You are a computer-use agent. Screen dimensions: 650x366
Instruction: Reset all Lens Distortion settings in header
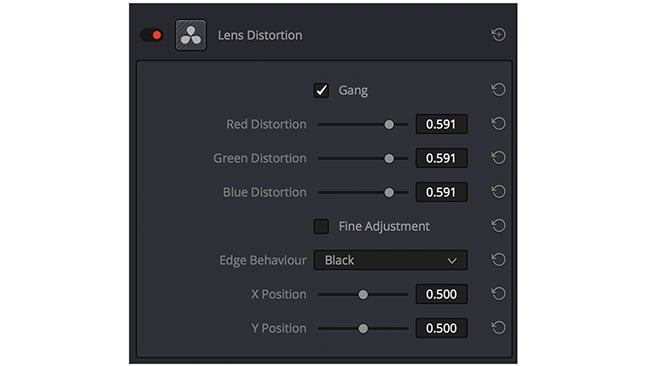coord(498,34)
